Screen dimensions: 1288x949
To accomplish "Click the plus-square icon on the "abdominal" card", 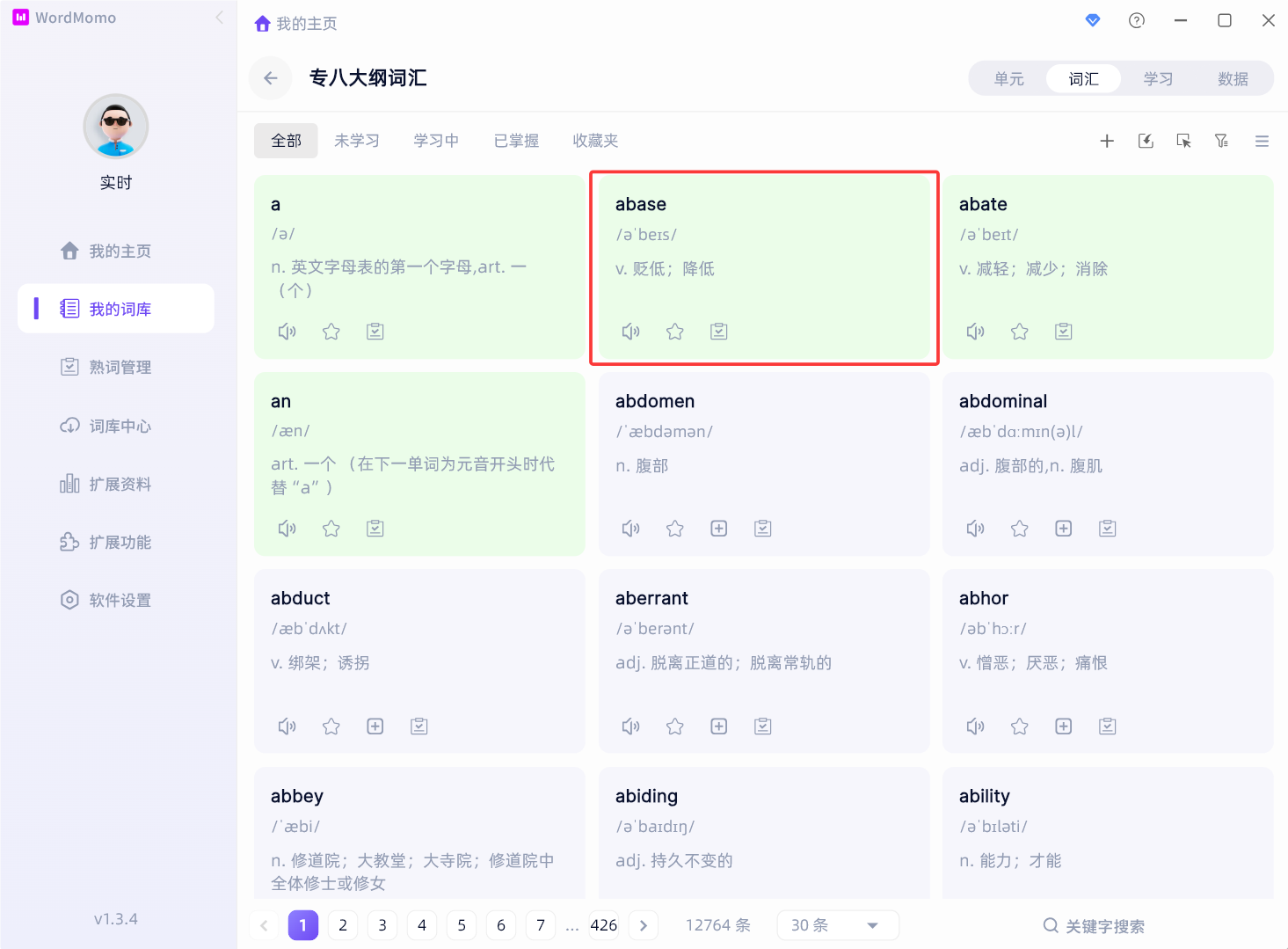I will pos(1064,529).
